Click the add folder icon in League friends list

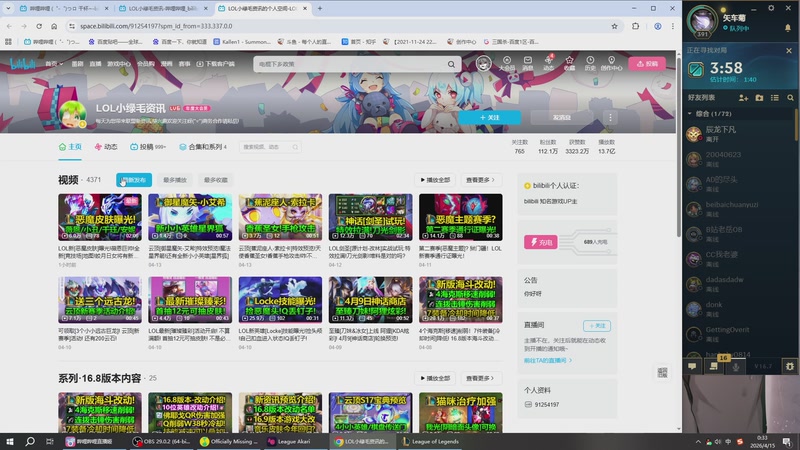pyautogui.click(x=759, y=97)
